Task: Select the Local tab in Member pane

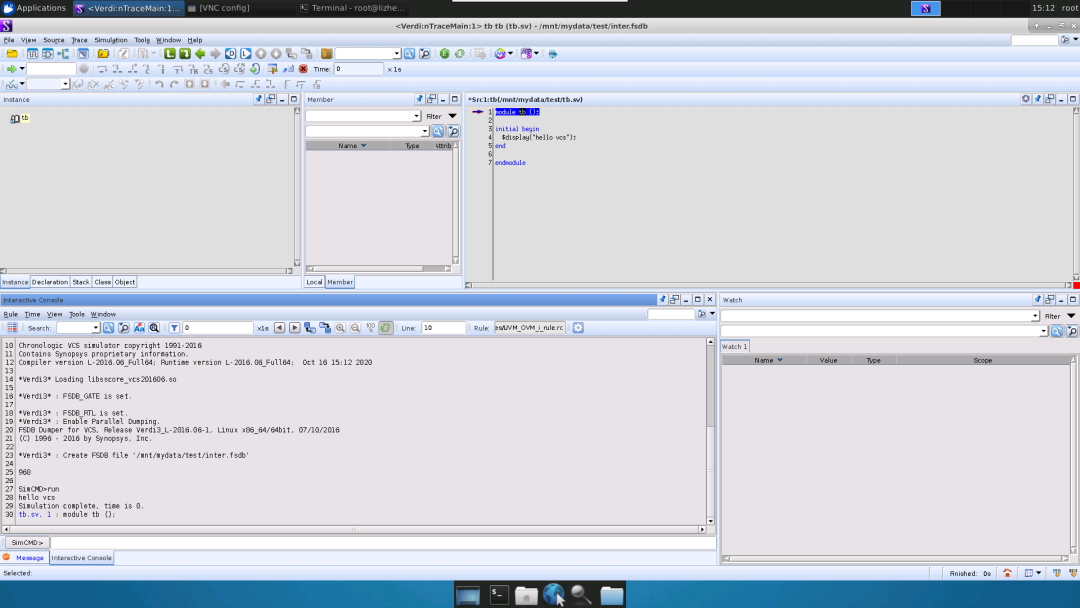Action: (x=314, y=282)
